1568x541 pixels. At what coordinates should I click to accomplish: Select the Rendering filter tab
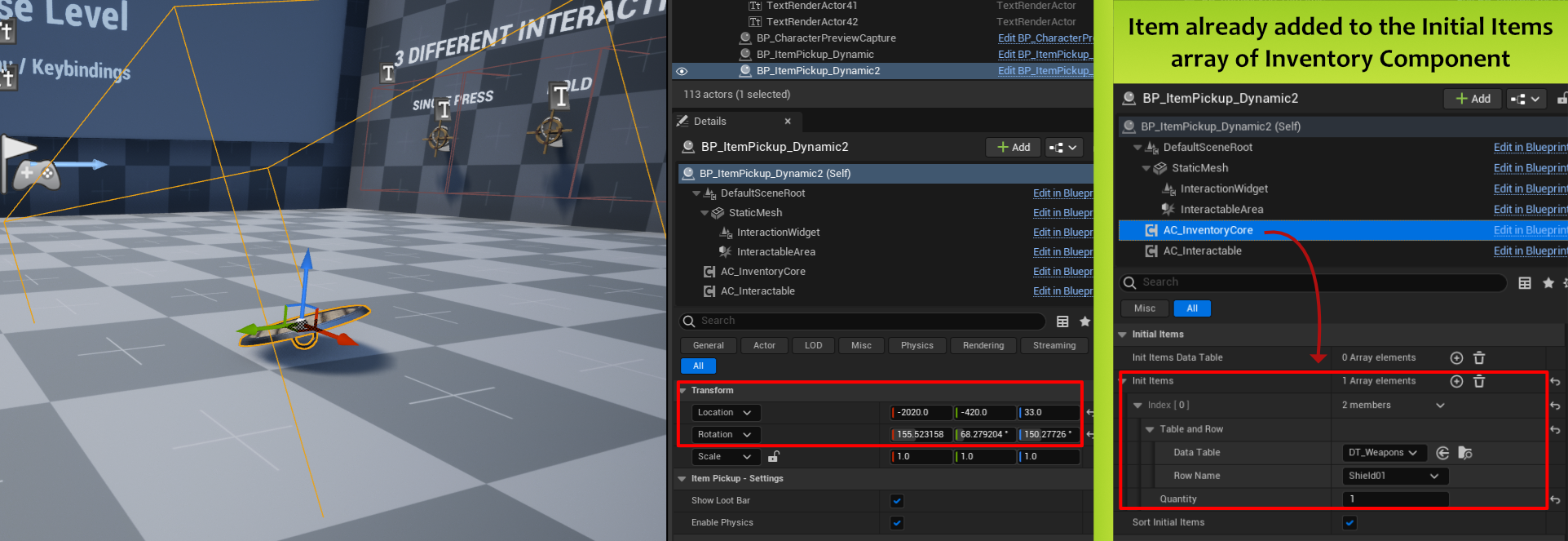point(983,346)
